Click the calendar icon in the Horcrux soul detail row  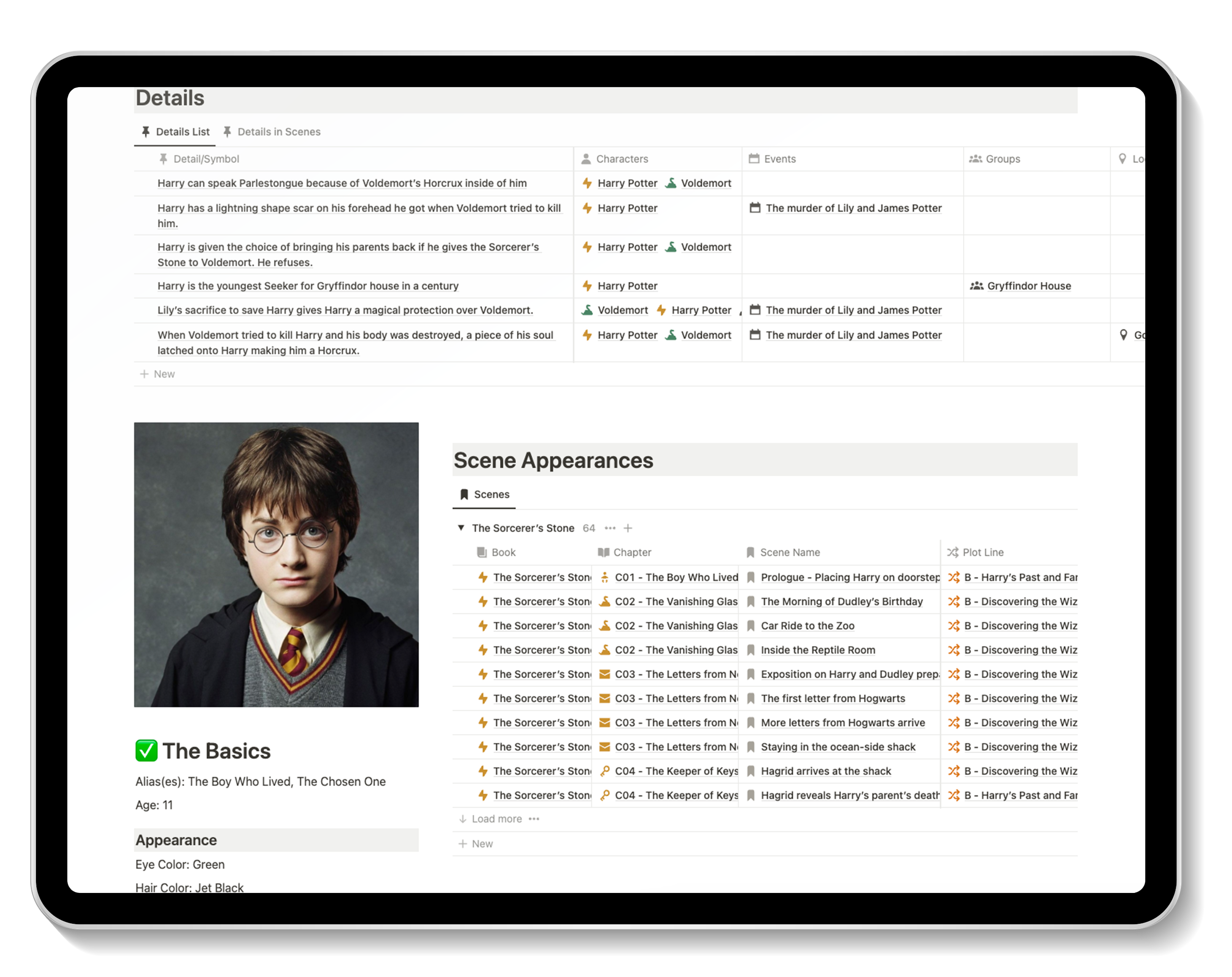point(755,335)
